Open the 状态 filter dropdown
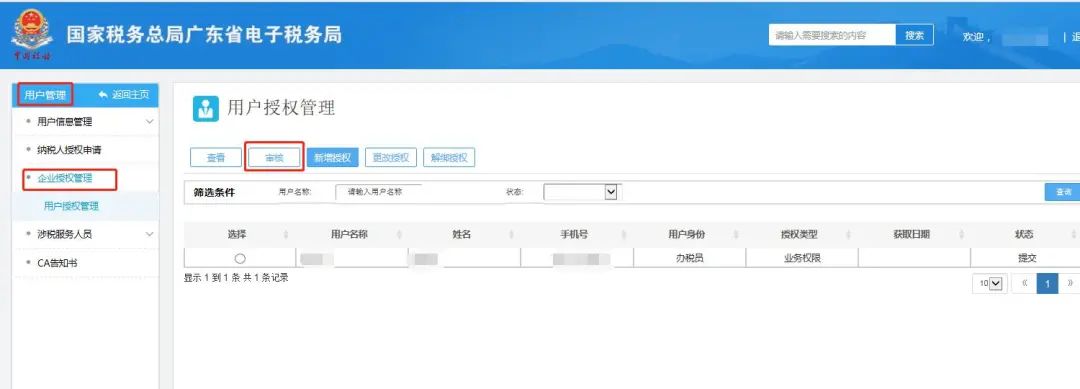 583,192
